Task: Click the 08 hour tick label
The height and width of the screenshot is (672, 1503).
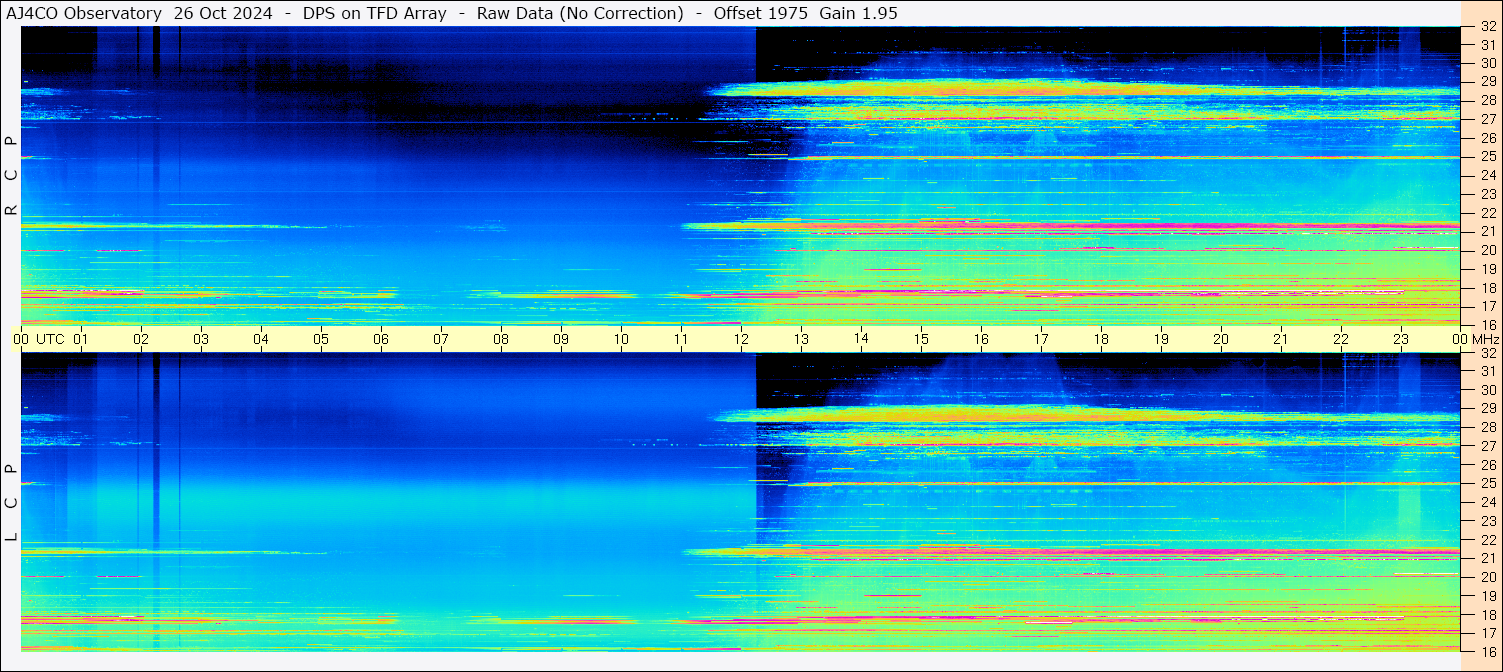Action: click(501, 339)
